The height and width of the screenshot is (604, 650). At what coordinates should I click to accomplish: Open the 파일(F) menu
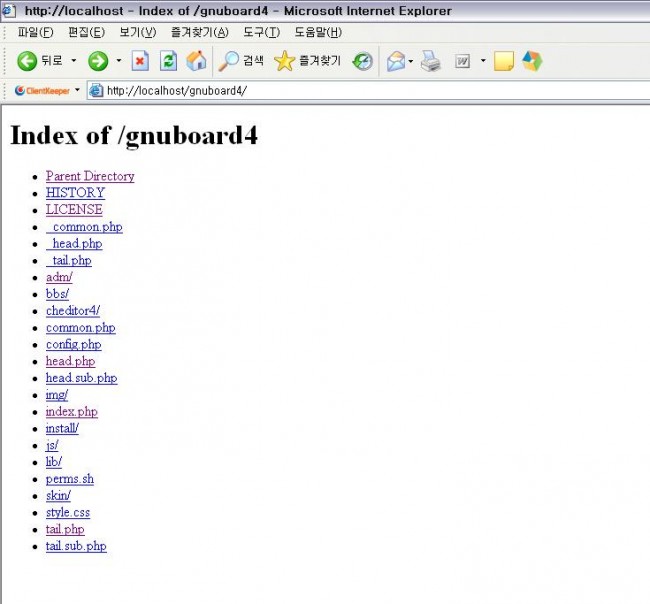coord(36,32)
